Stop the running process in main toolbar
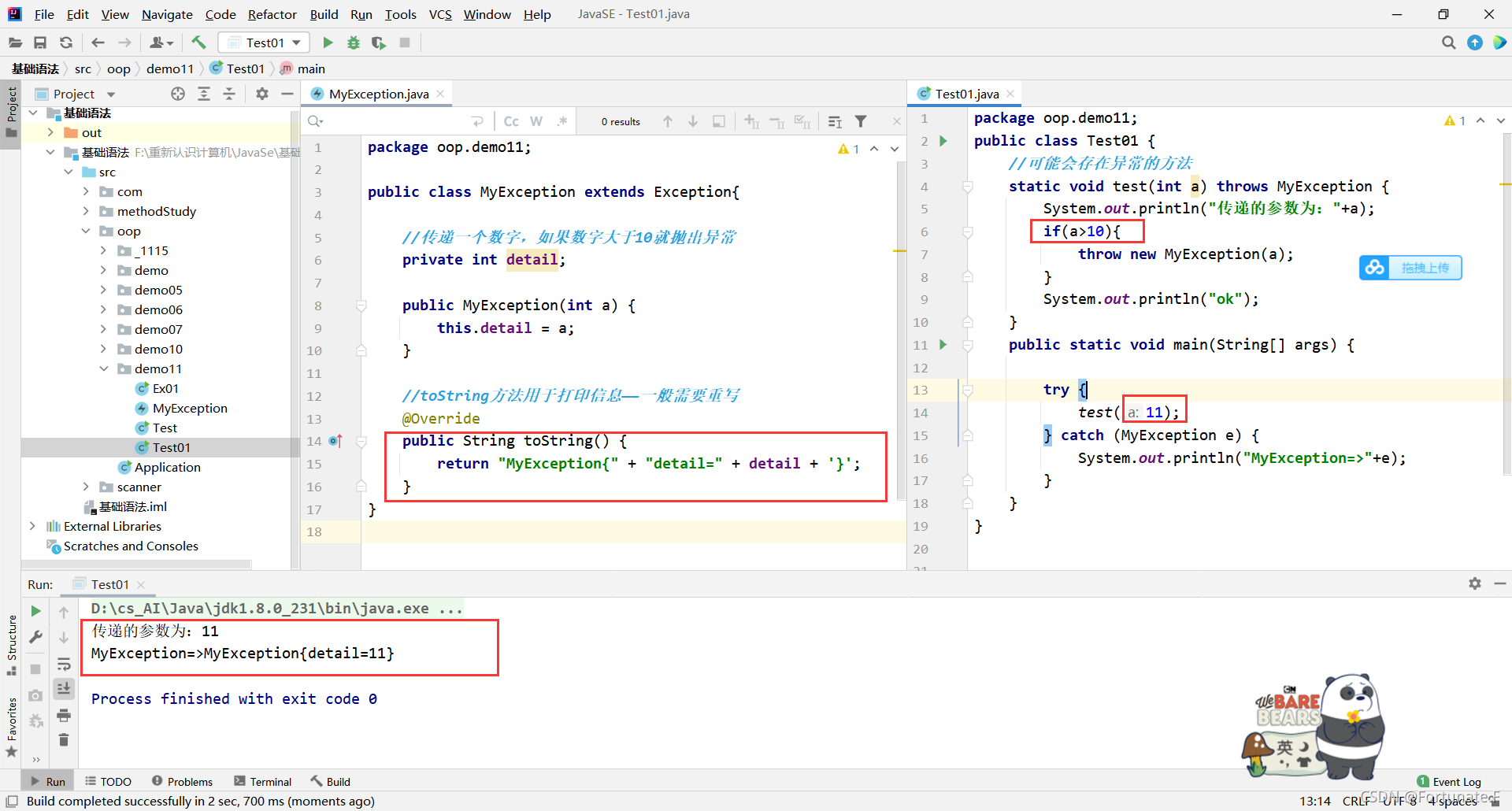Viewport: 1512px width, 811px height. coord(405,43)
